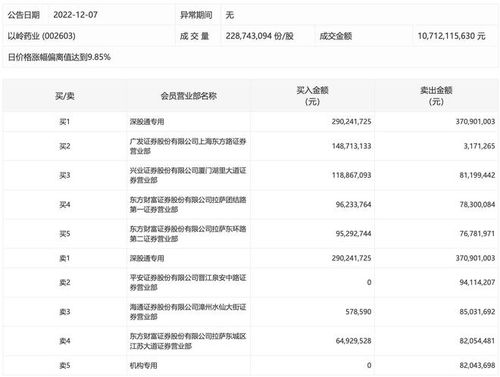Click buy amount 96,233,764
Screen dimensions: 500x377
[353, 205]
